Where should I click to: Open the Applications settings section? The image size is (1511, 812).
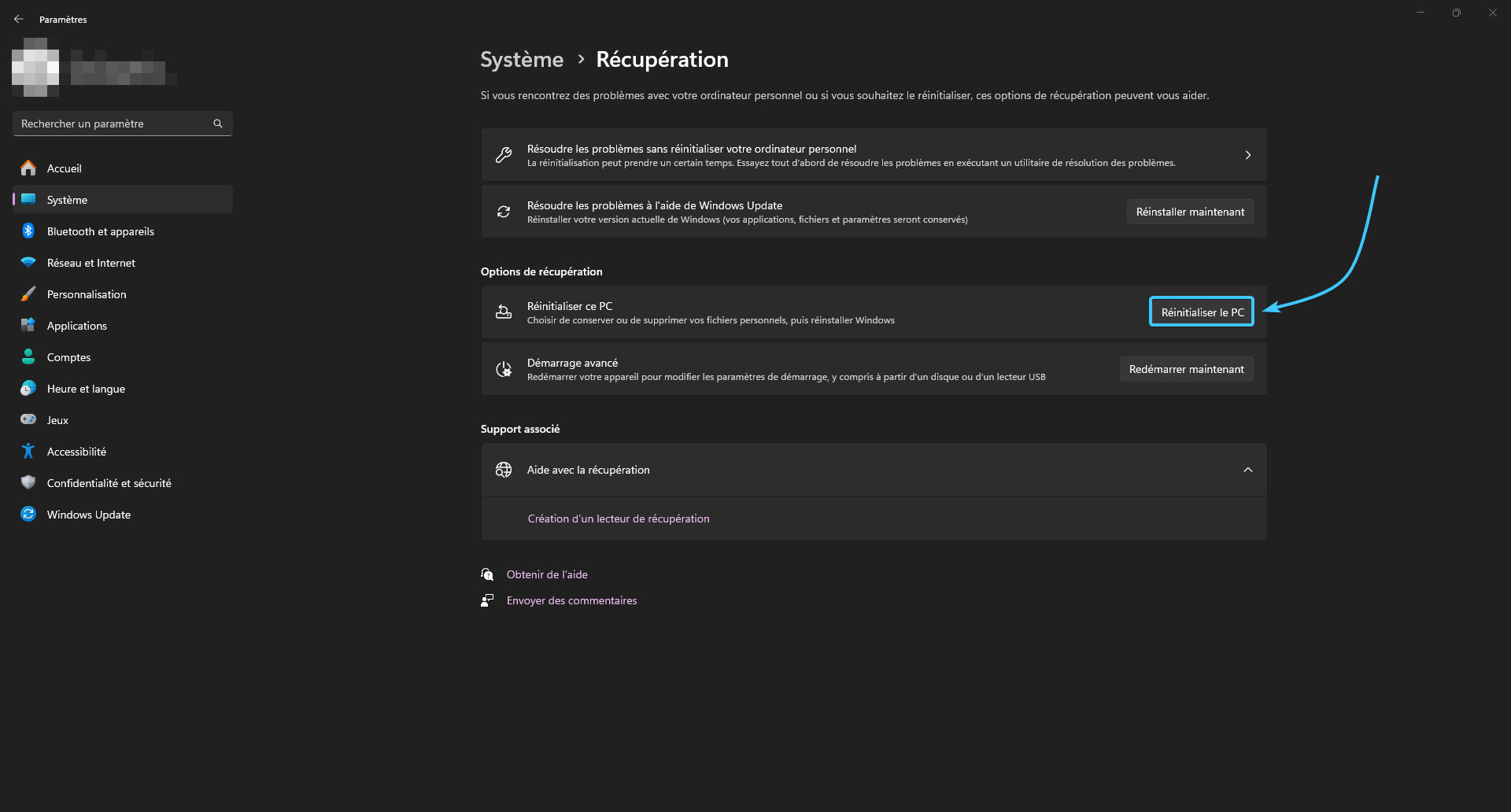click(x=77, y=326)
